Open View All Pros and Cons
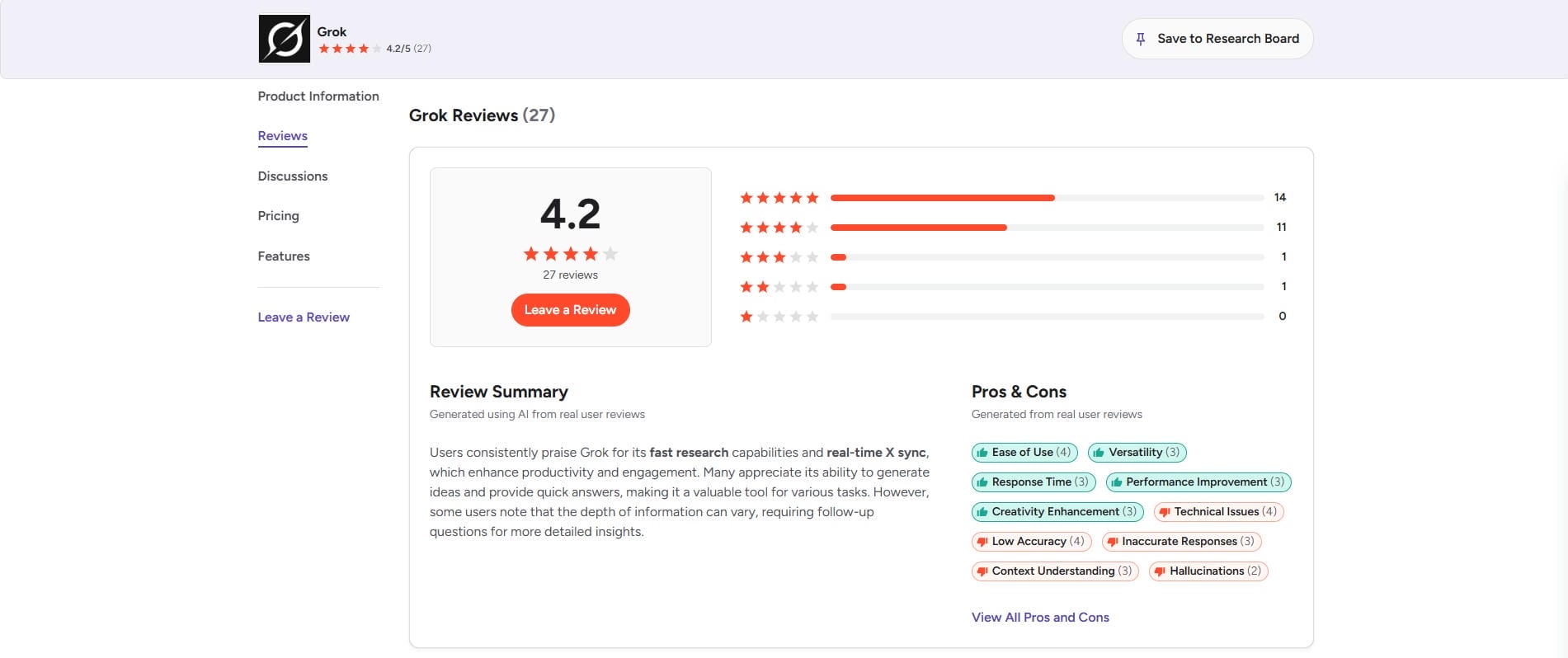This screenshot has height=658, width=1568. 1040,618
